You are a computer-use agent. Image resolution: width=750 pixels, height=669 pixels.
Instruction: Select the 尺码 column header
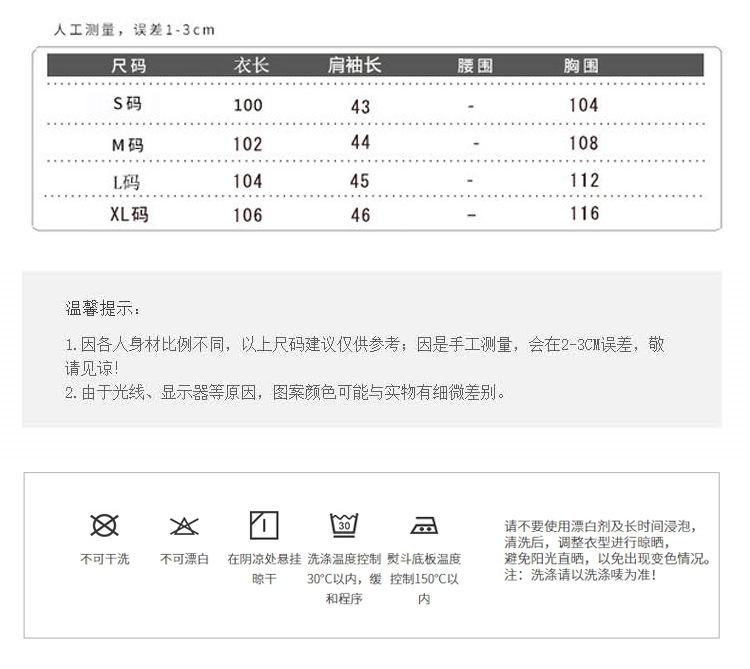[128, 66]
